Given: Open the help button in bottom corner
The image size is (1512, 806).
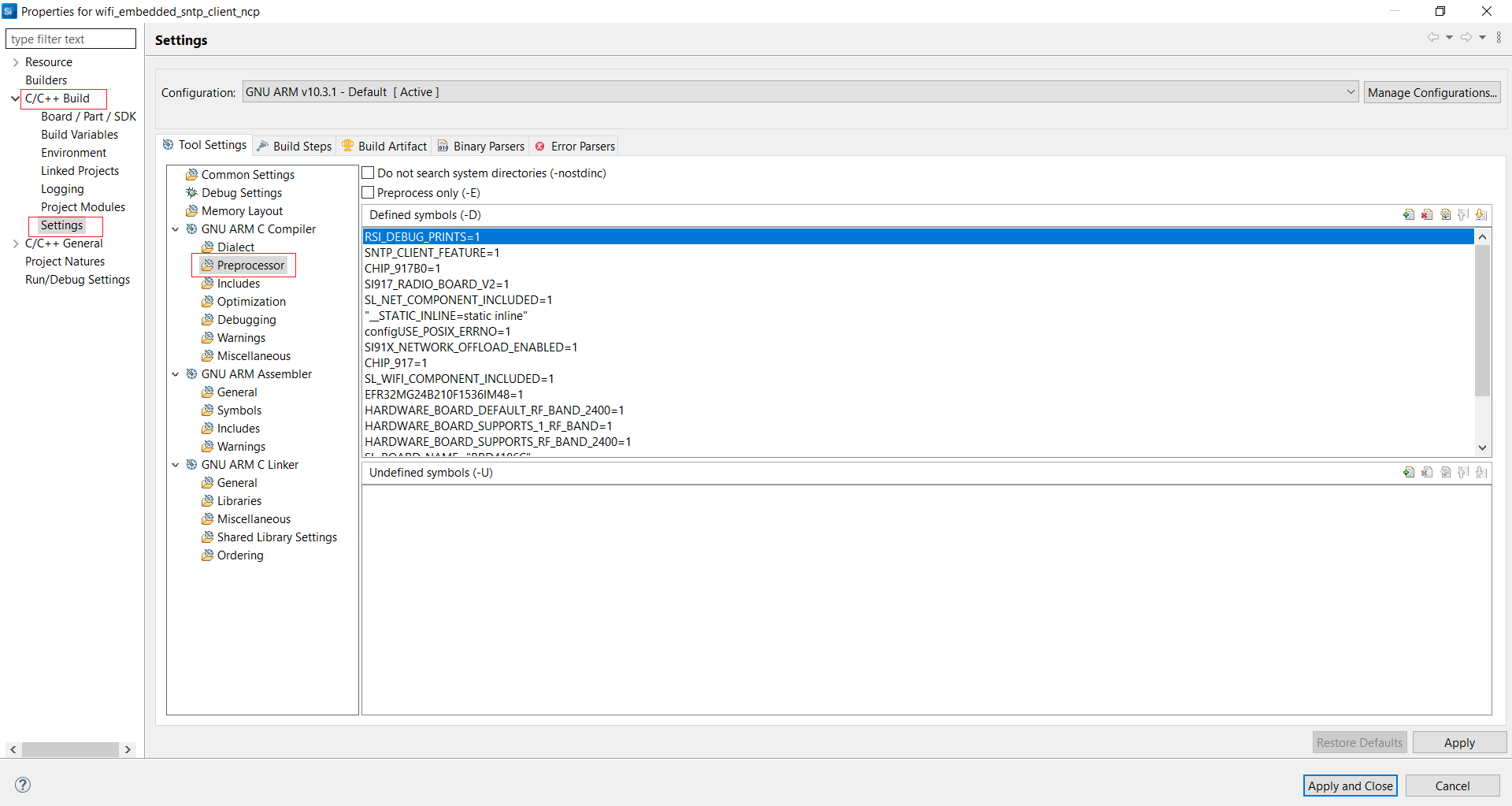Looking at the screenshot, I should point(22,785).
